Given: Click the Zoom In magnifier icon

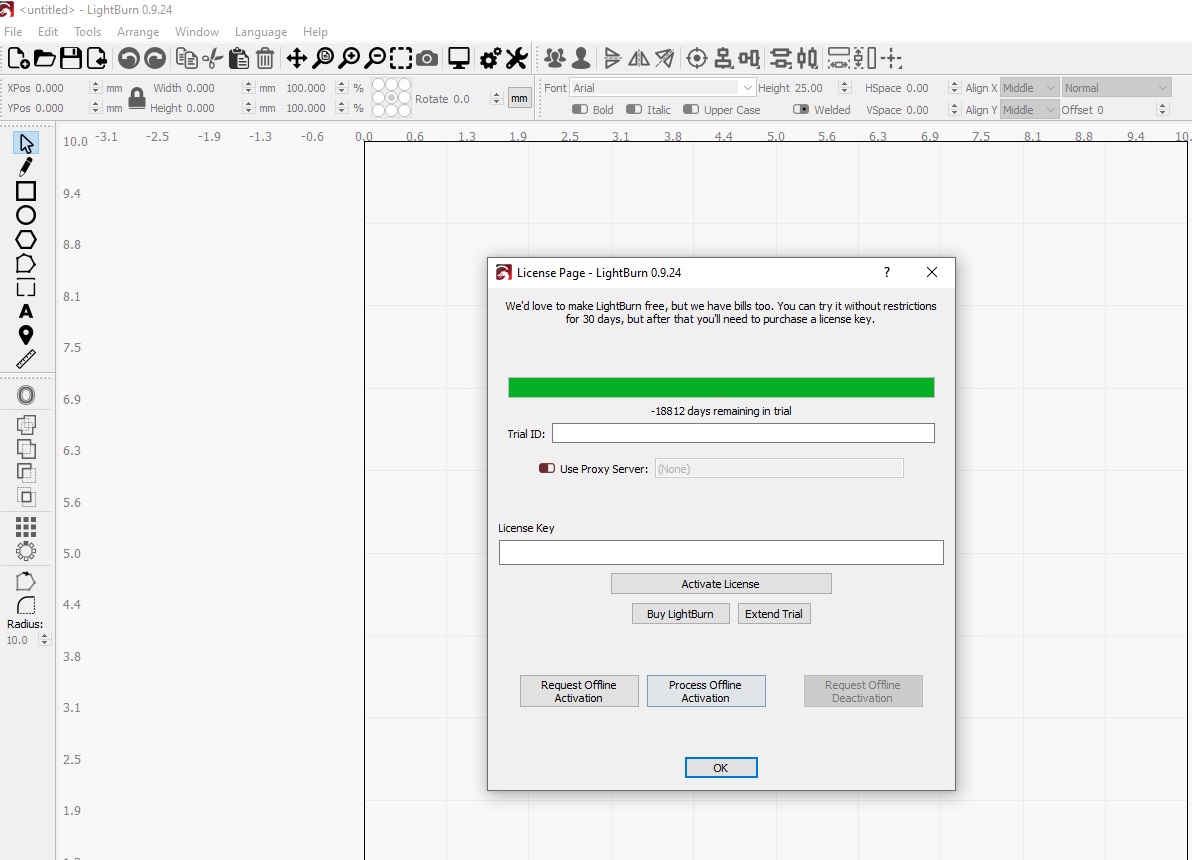Looking at the screenshot, I should (348, 58).
